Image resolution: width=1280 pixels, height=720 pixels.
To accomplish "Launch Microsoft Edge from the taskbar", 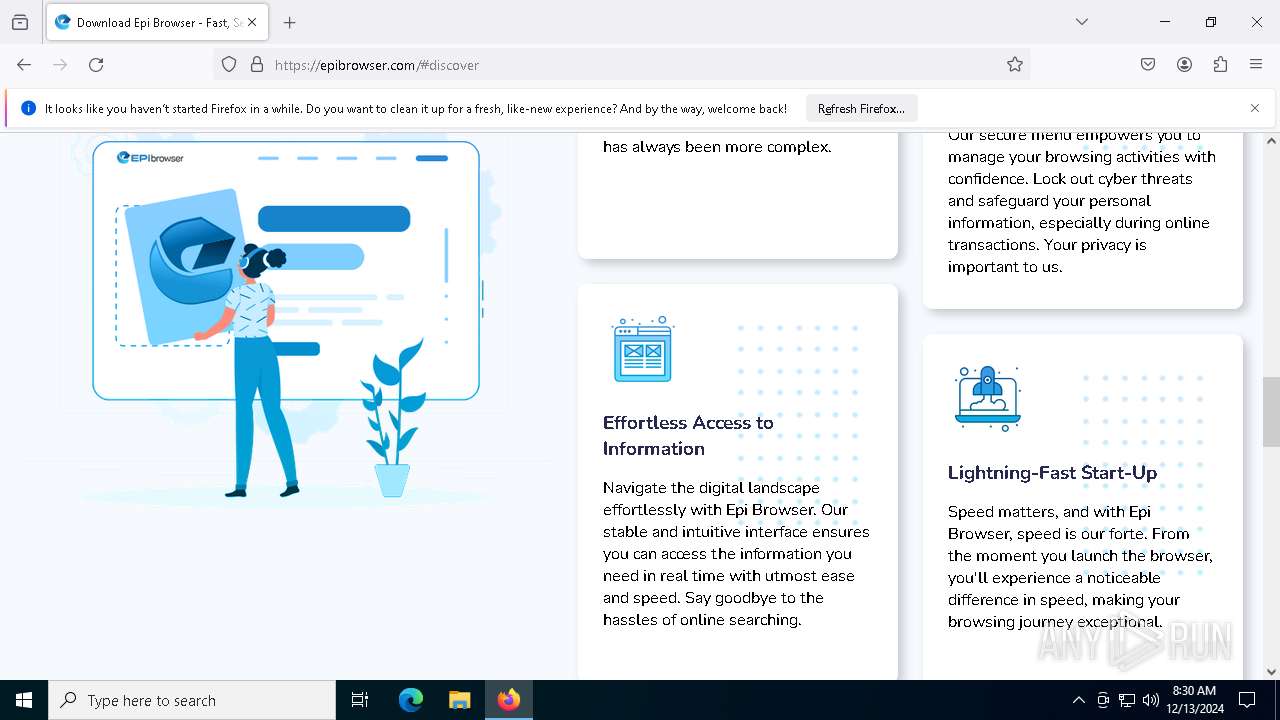I will coord(411,700).
